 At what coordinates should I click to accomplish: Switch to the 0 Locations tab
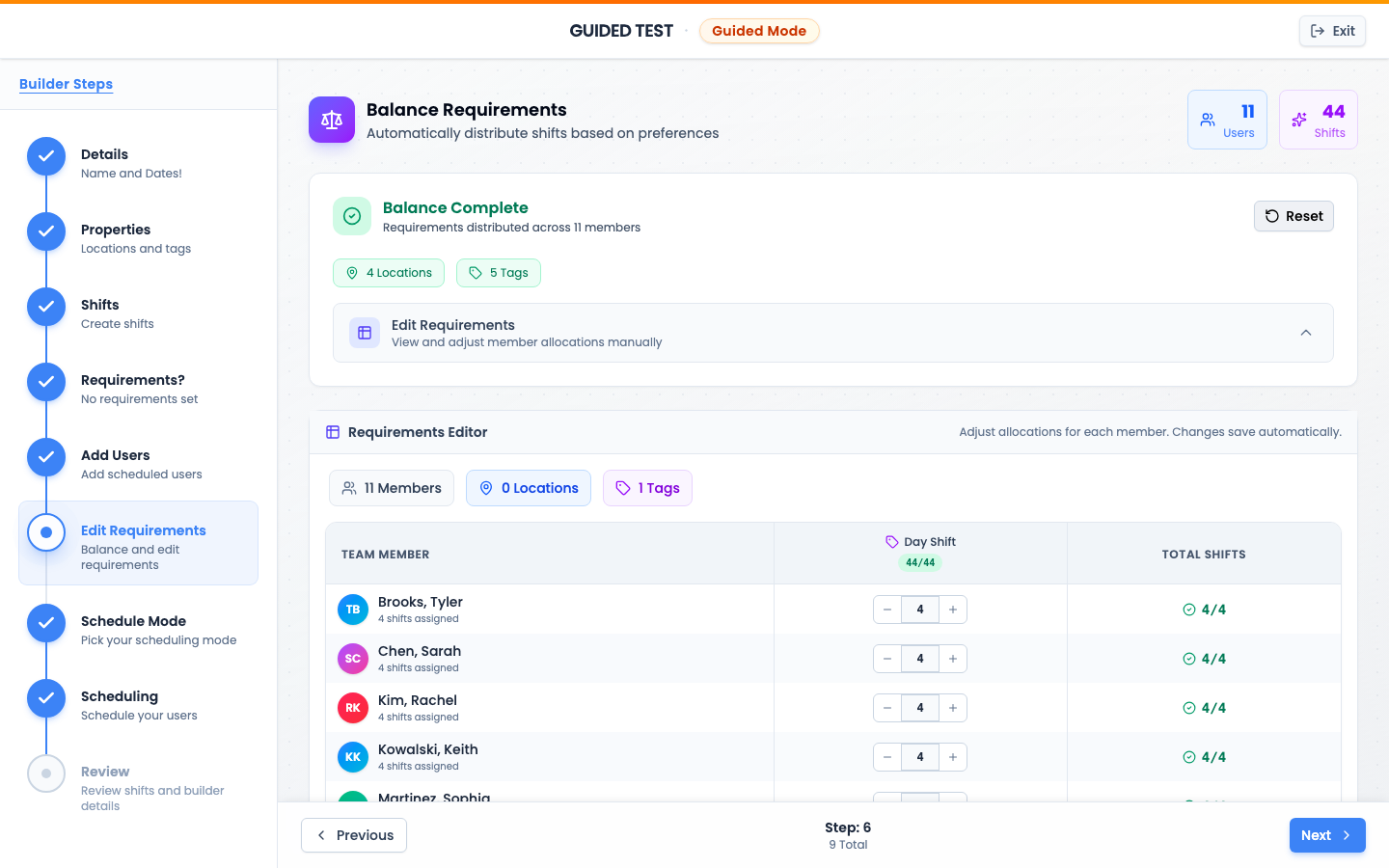click(x=529, y=488)
